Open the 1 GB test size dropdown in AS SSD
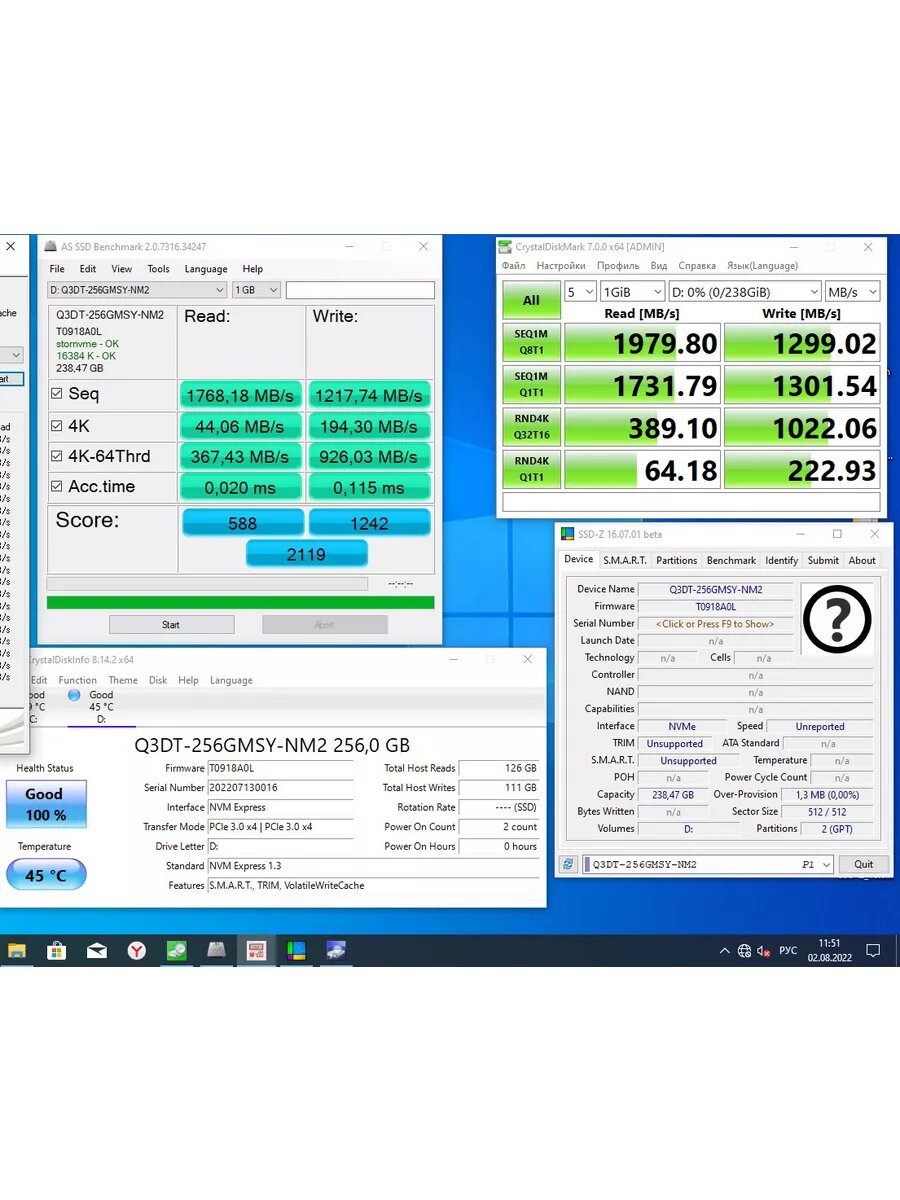 click(257, 290)
